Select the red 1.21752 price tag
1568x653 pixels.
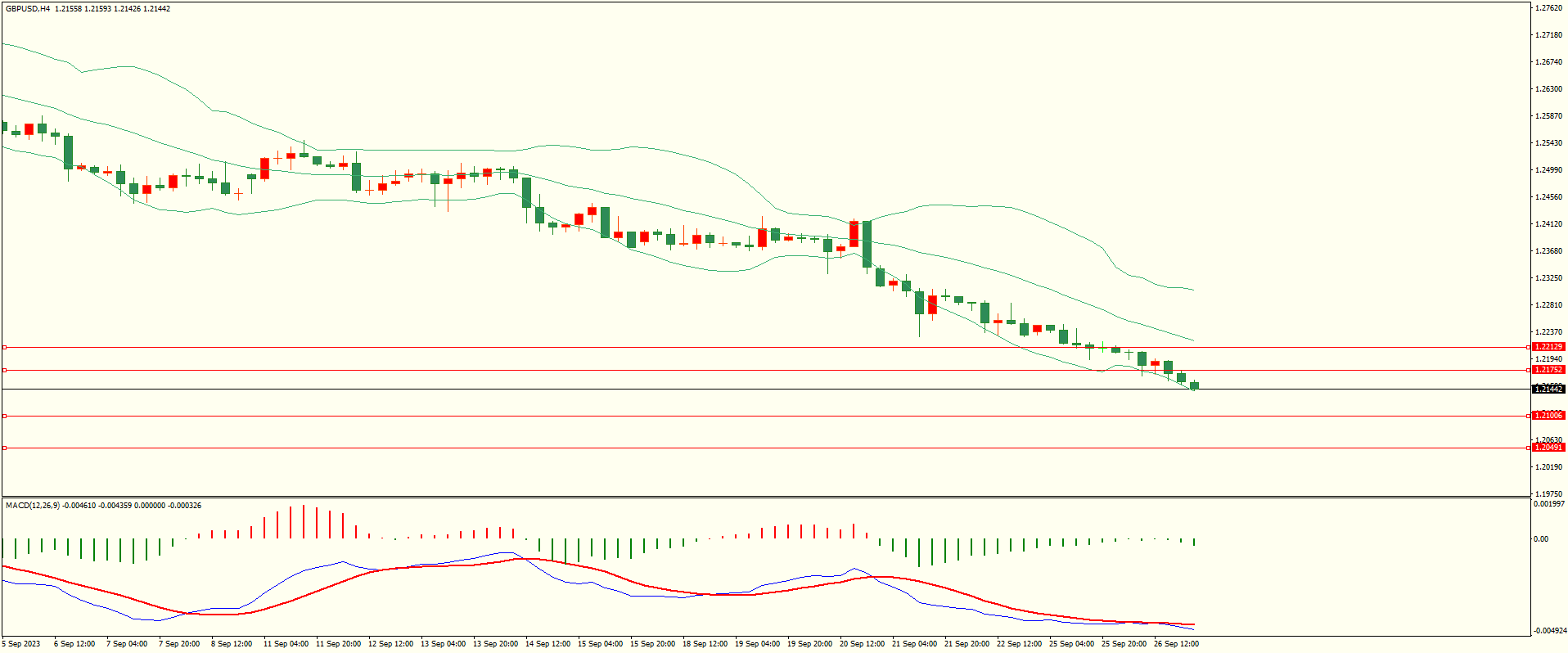click(1548, 370)
